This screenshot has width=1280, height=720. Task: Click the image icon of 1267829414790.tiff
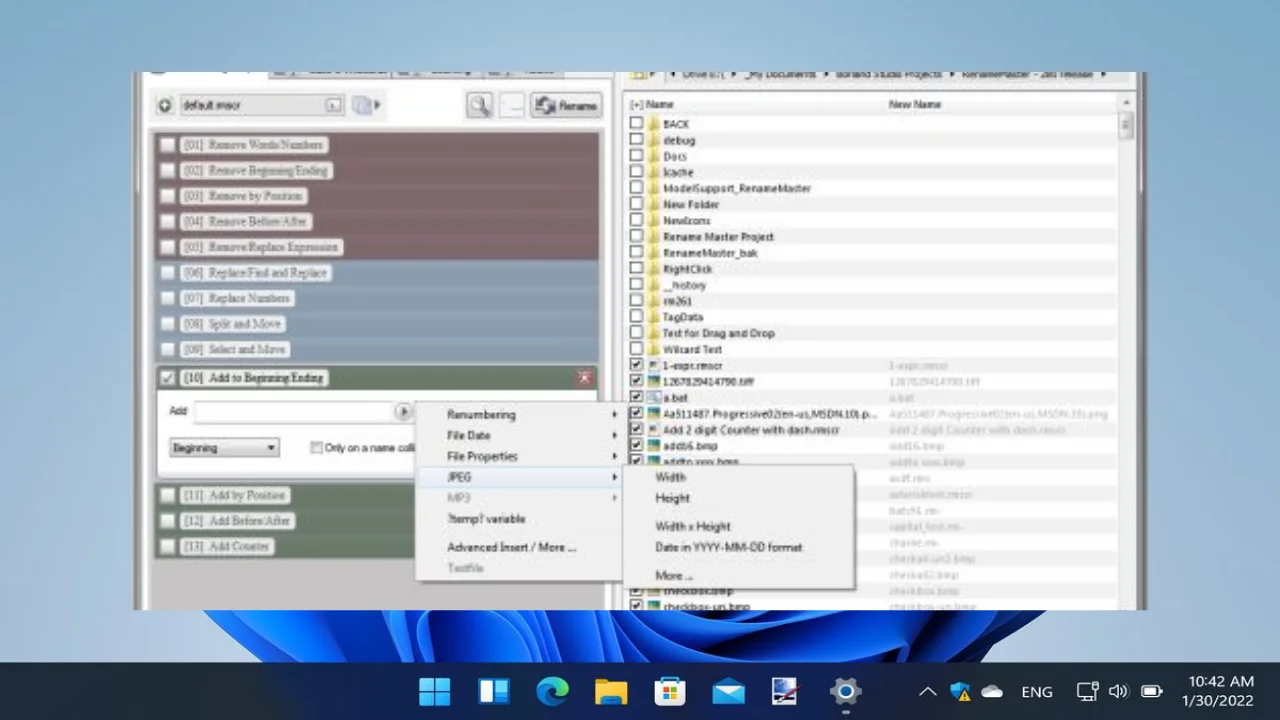coord(654,381)
